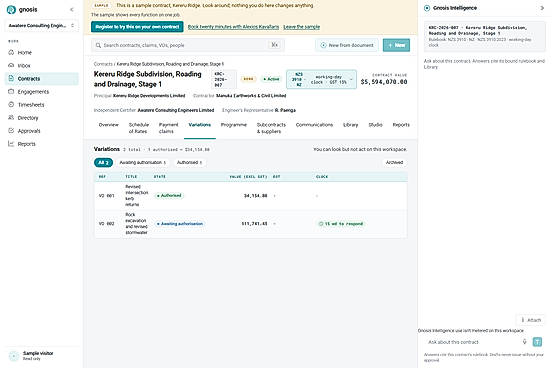Viewport: 552px width, 368px height.
Task: Filter by Authorised pill
Action: tap(189, 162)
